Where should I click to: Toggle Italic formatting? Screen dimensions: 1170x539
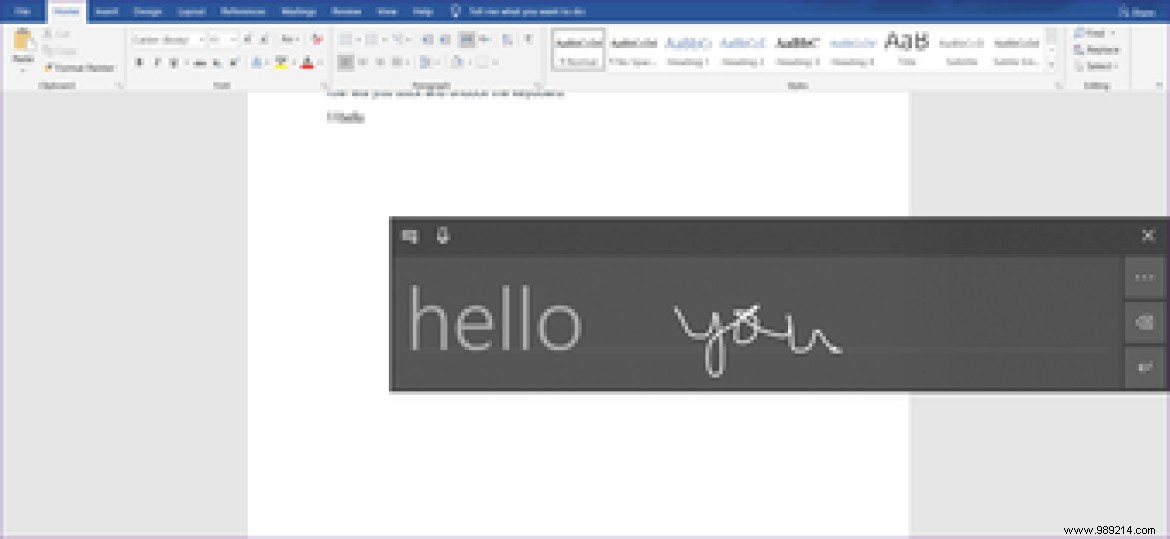click(157, 63)
